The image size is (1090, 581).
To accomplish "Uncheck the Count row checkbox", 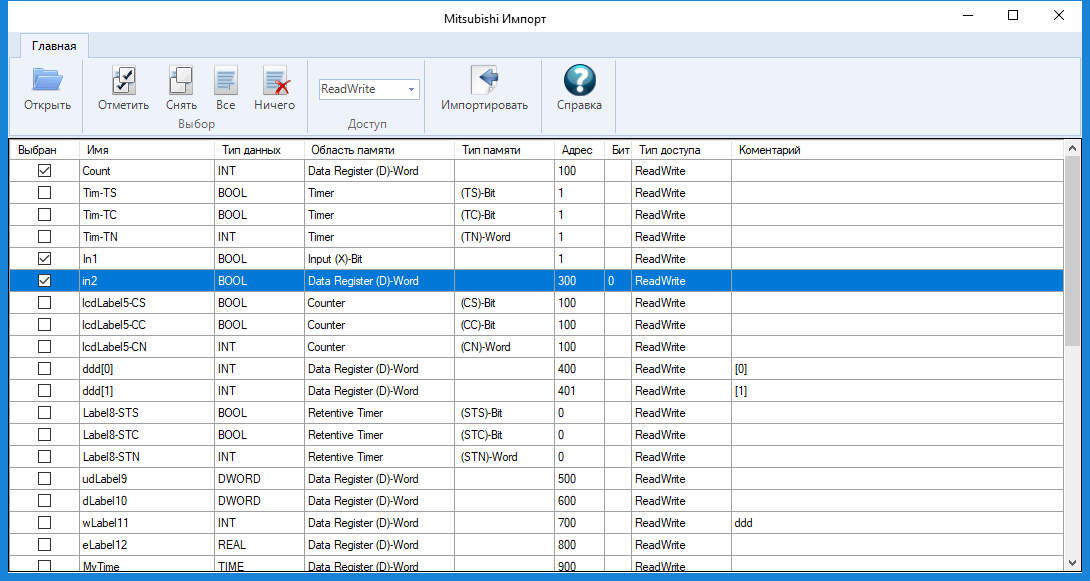I will click(44, 170).
